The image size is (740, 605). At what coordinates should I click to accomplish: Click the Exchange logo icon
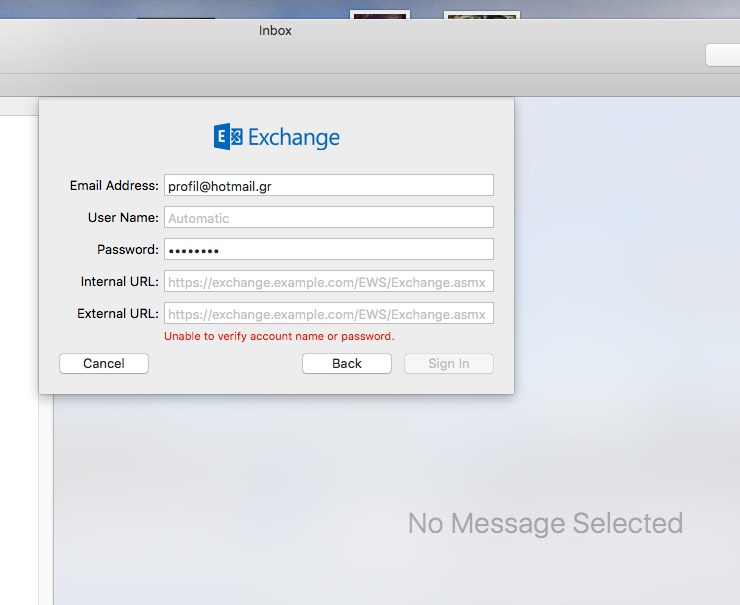coord(228,137)
